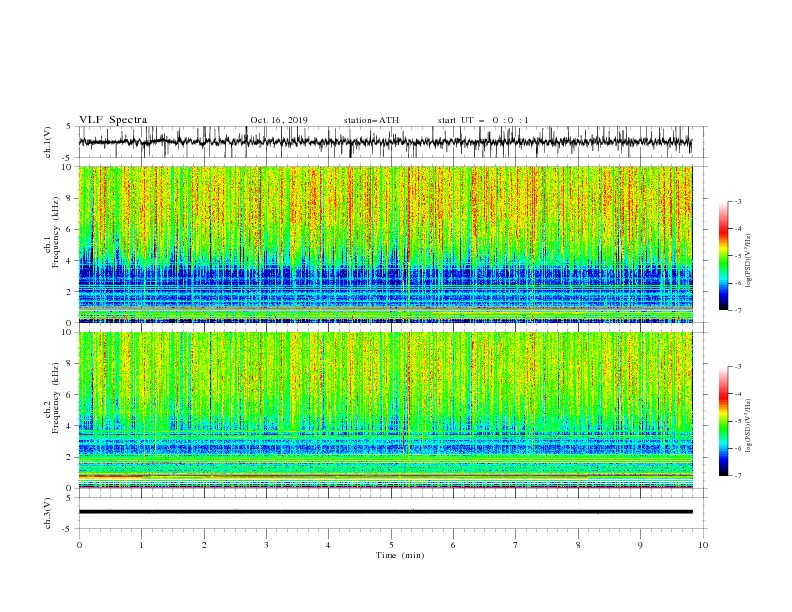Click the 'VLF Spectra' title text
Screen dimensions: 792x612
pyautogui.click(x=113, y=120)
